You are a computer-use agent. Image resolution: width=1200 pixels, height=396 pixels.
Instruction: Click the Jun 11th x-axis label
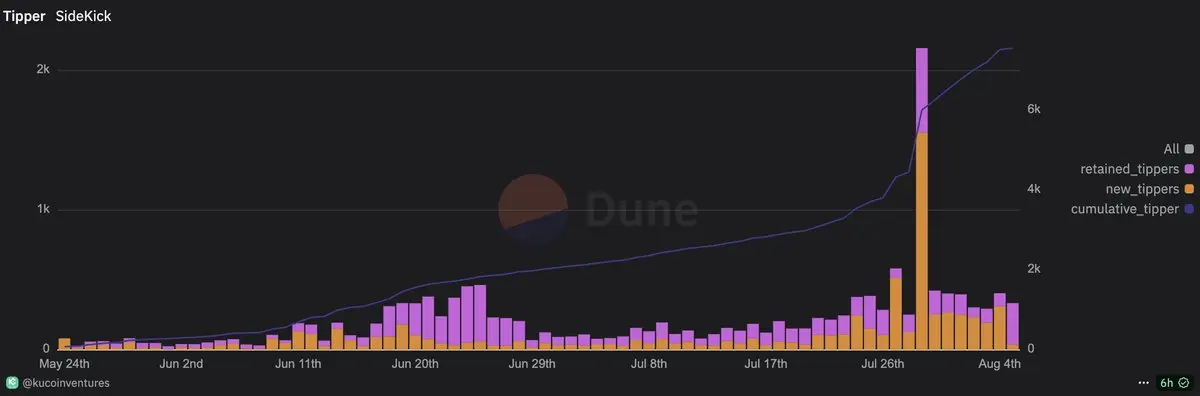point(298,363)
